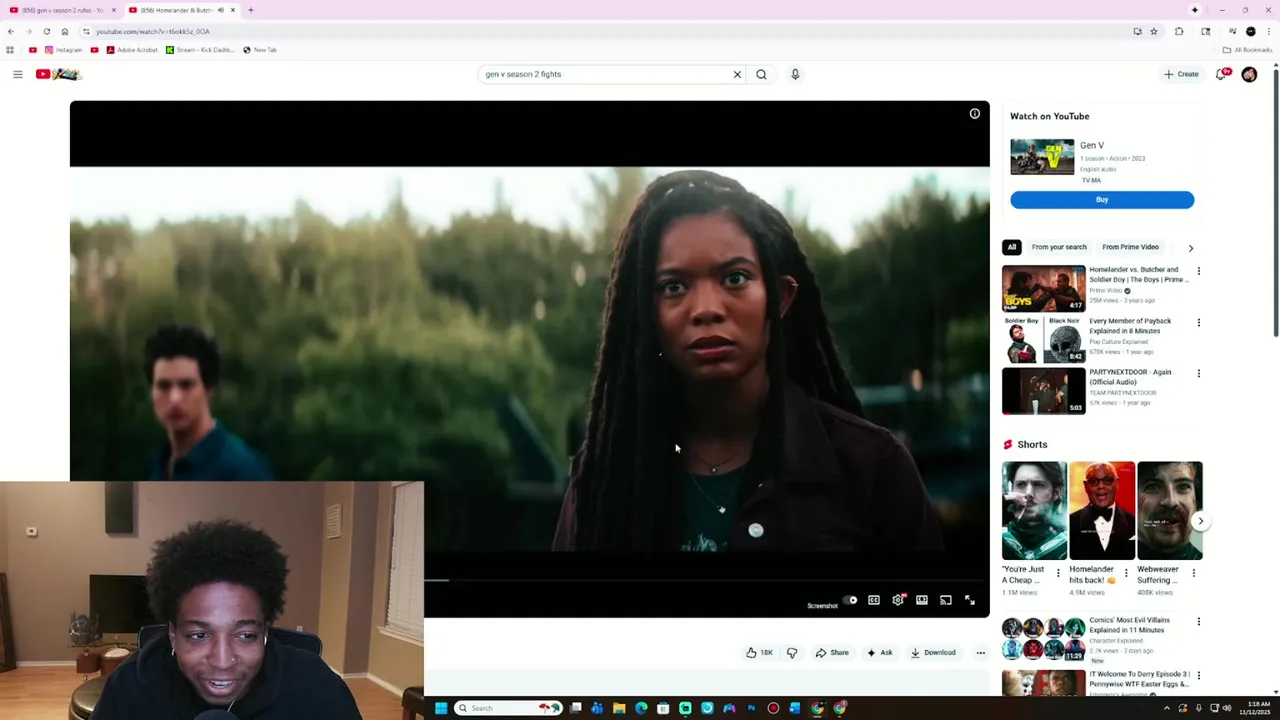Image resolution: width=1280 pixels, height=720 pixels.
Task: Show more filter chips arrow
Action: point(1190,248)
